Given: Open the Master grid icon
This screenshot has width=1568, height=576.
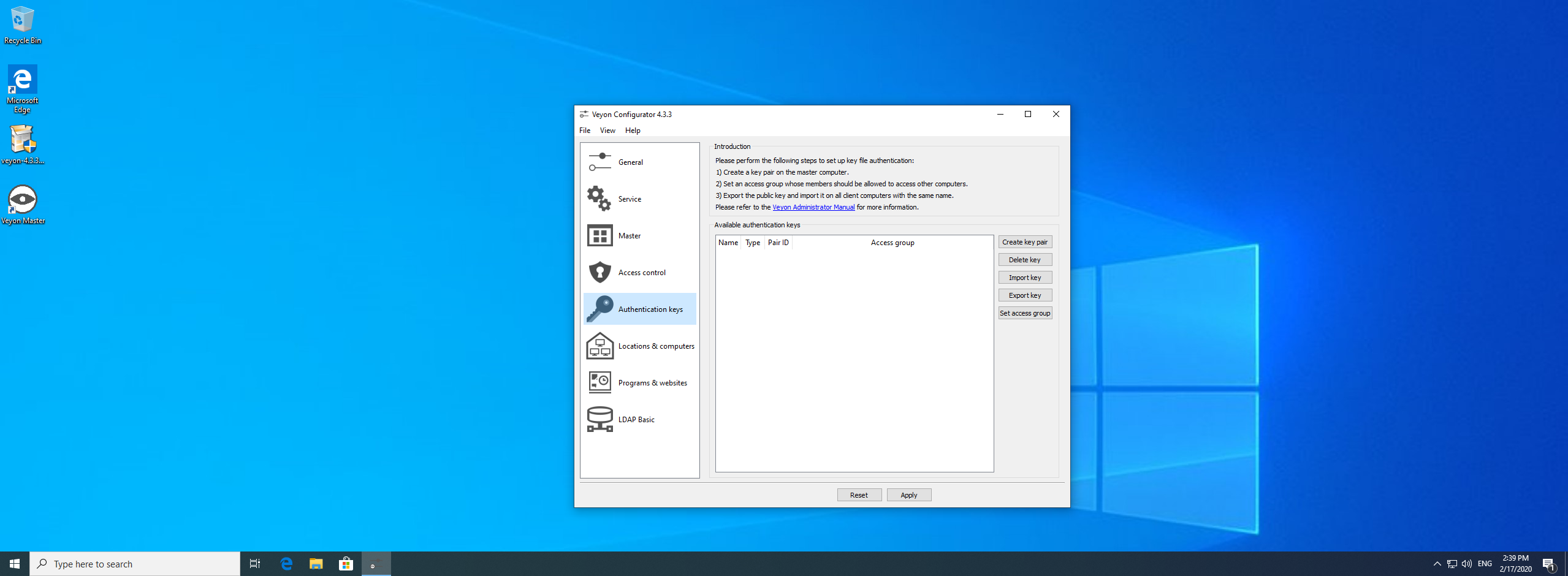Looking at the screenshot, I should (599, 235).
